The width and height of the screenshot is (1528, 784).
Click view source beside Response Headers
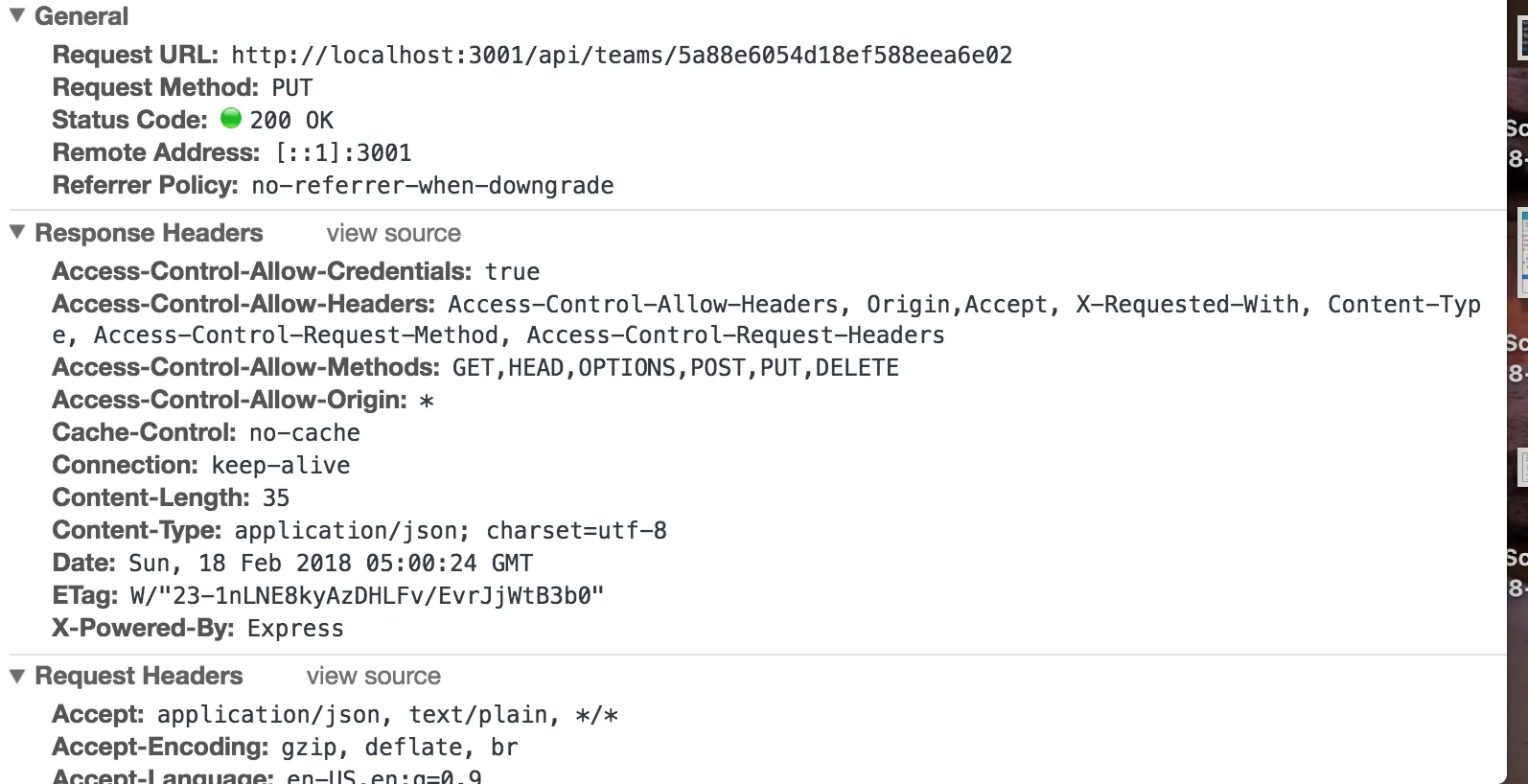coord(393,233)
